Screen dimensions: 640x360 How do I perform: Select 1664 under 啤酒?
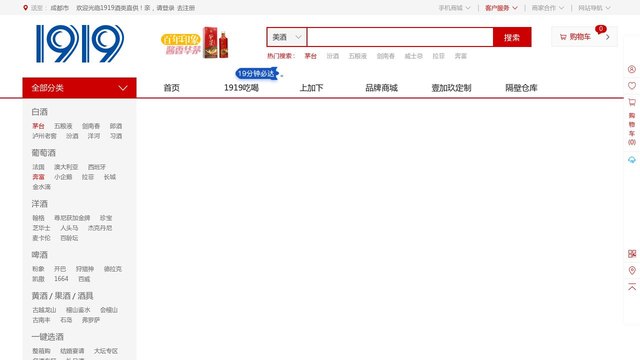coord(61,279)
